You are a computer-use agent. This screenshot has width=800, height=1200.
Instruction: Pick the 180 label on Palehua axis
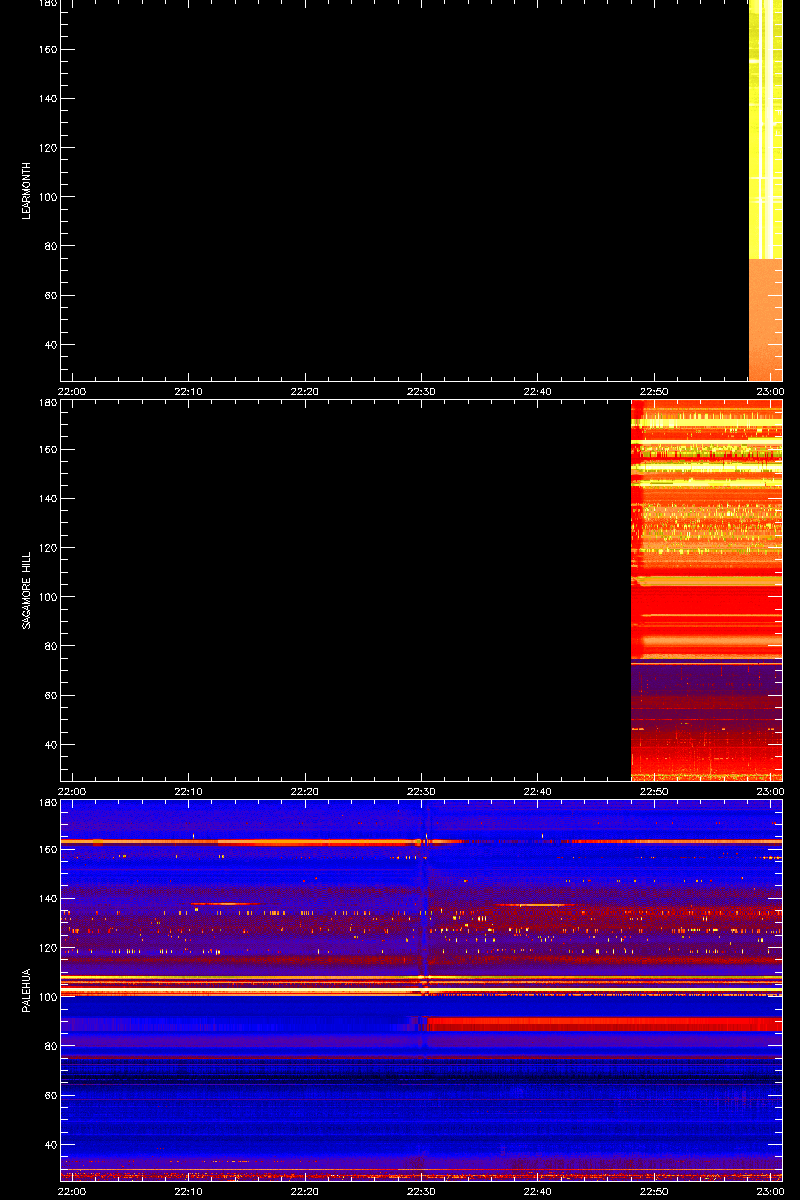[x=47, y=803]
